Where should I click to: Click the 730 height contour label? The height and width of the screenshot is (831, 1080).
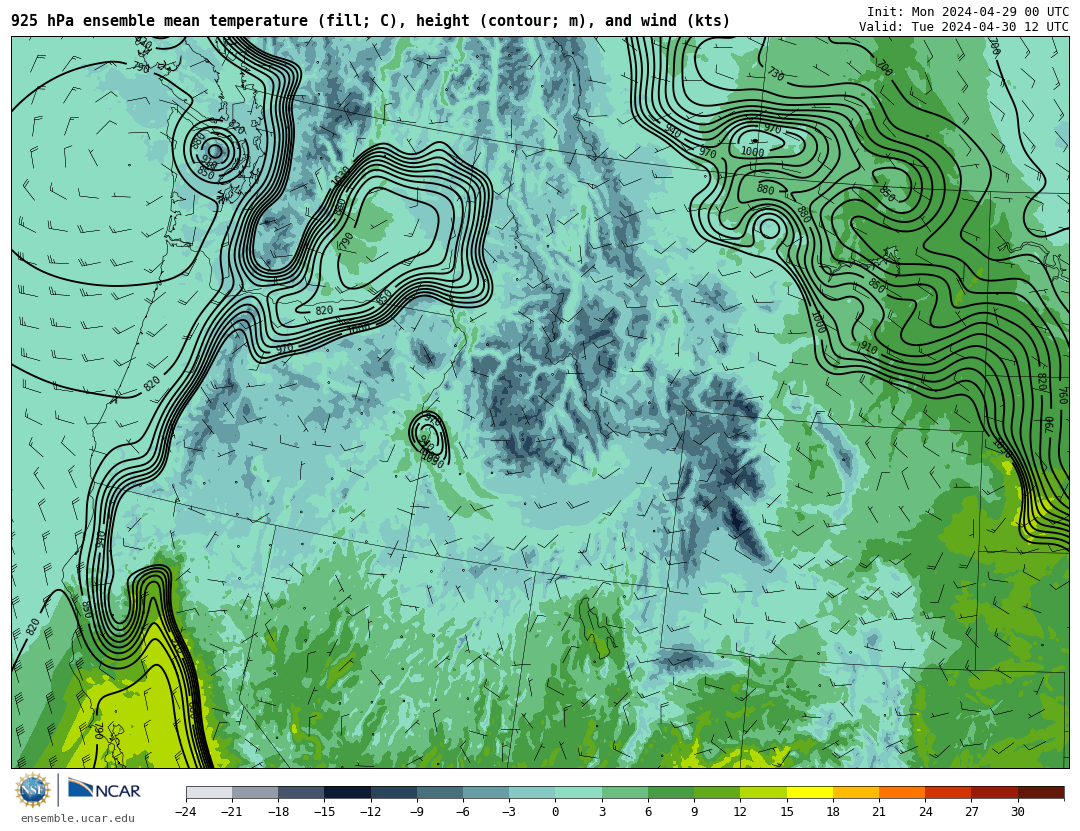tap(776, 74)
